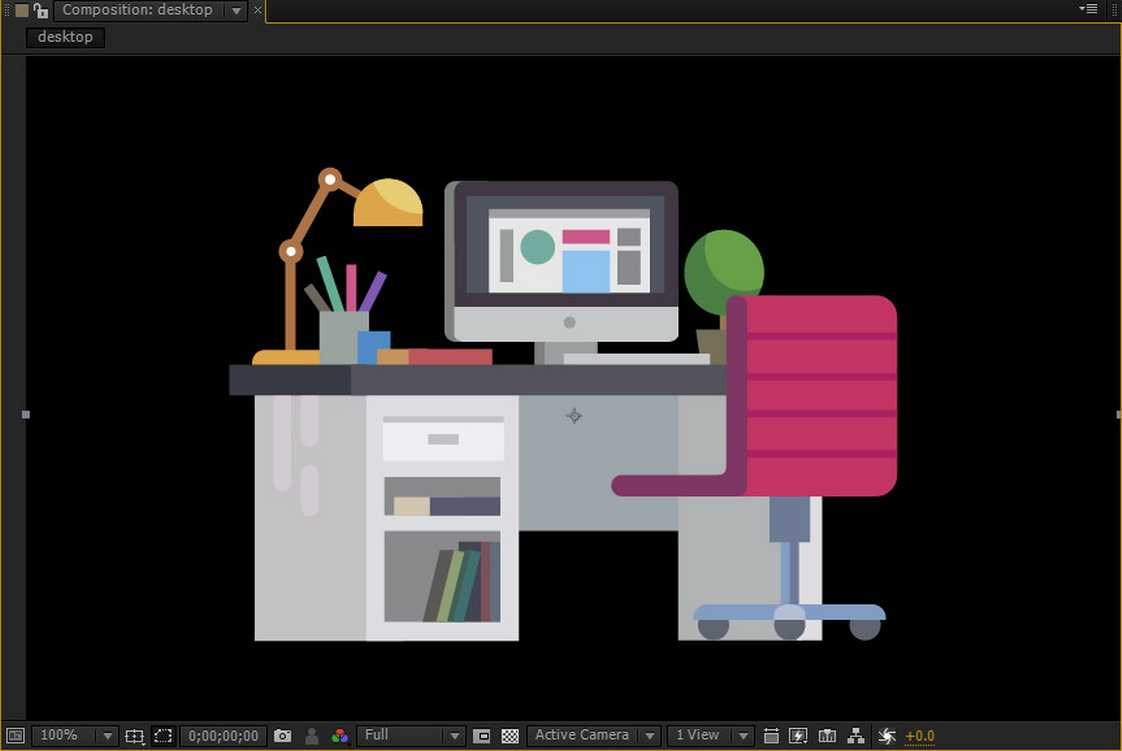The image size is (1122, 751).
Task: Show the last snapshot
Action: click(311, 735)
